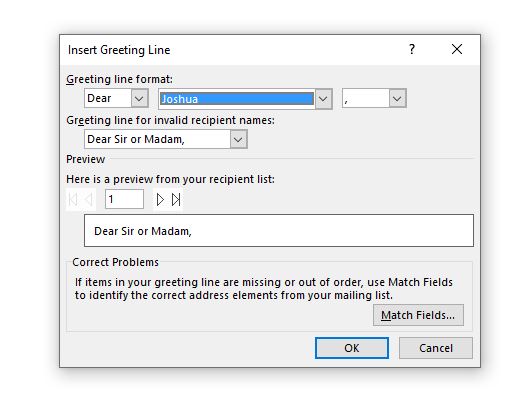Cancel the greeting line dialog
Image resolution: width=524 pixels, height=407 pixels.
click(x=436, y=348)
